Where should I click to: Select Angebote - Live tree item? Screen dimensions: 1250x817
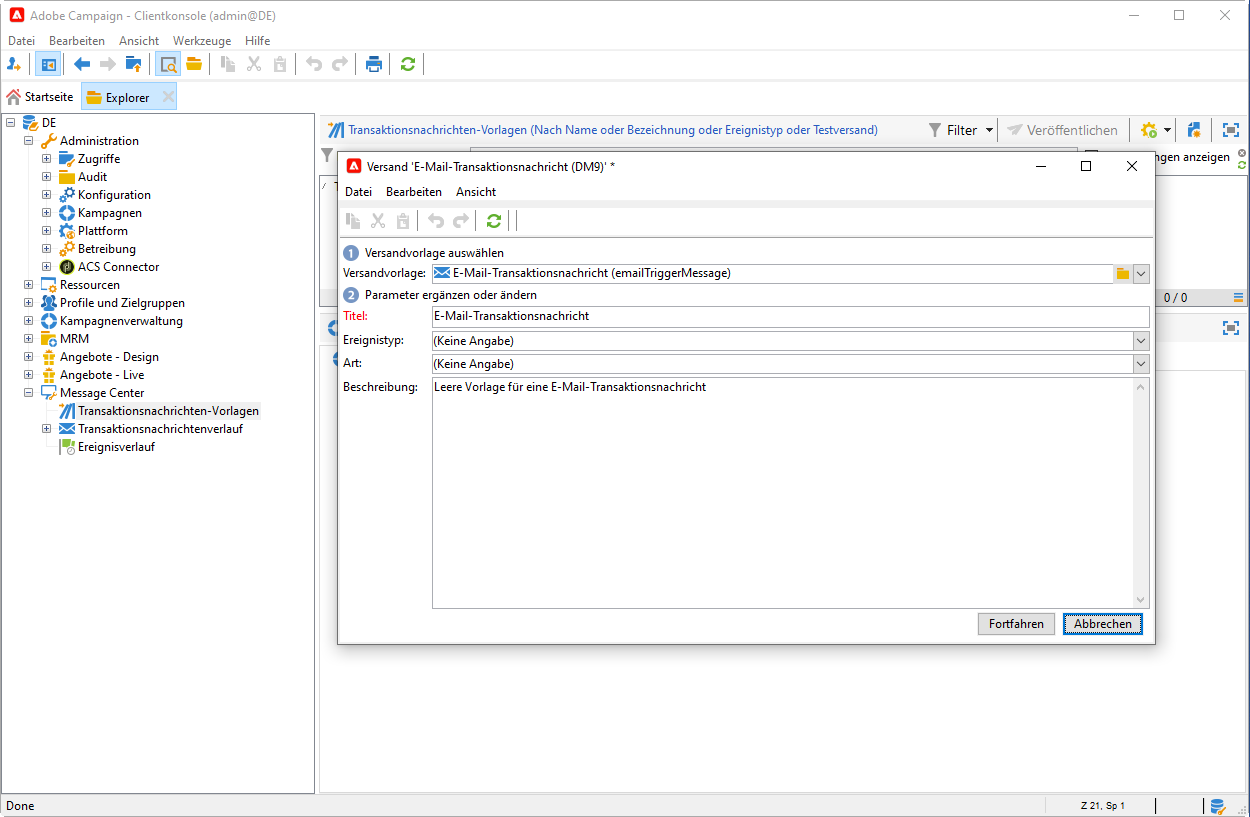coord(101,375)
